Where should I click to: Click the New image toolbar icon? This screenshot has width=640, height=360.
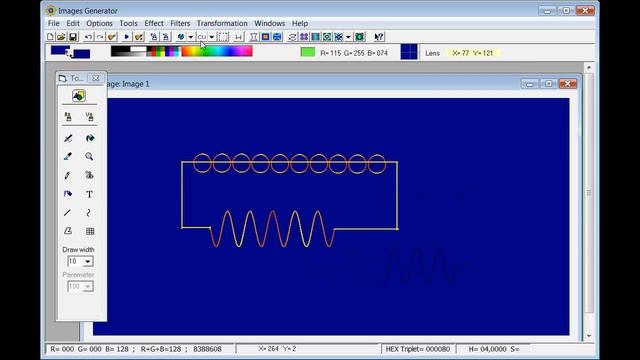[50, 37]
